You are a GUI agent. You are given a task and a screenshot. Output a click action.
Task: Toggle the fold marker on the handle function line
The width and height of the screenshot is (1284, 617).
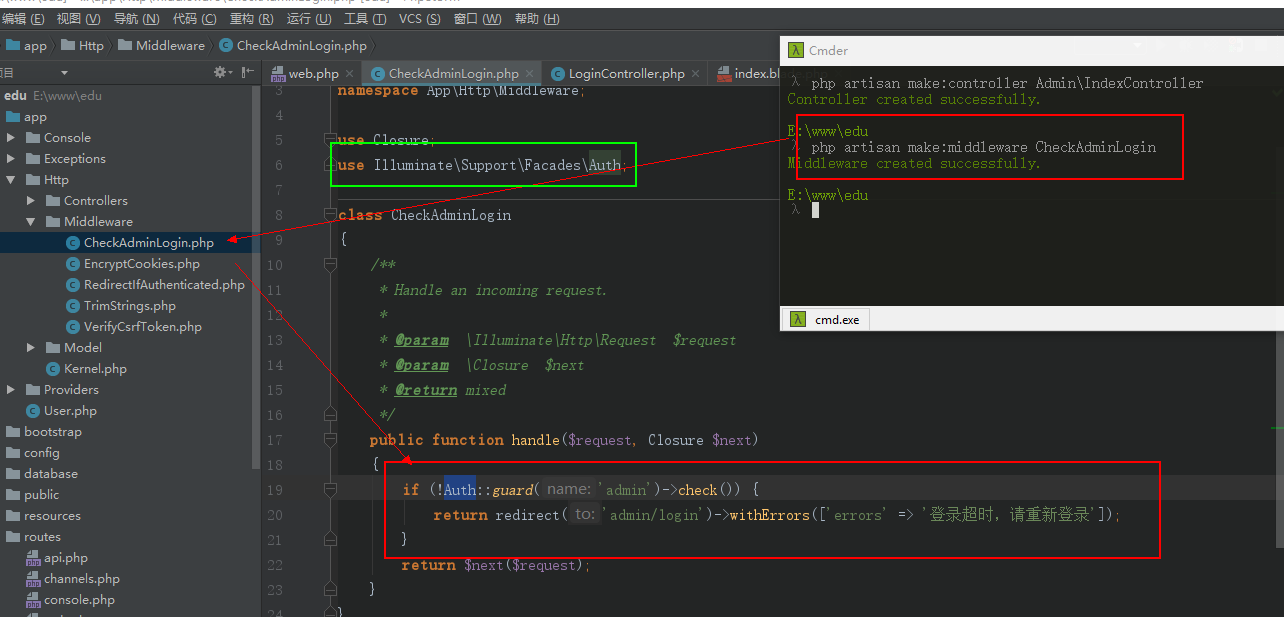pyautogui.click(x=331, y=440)
